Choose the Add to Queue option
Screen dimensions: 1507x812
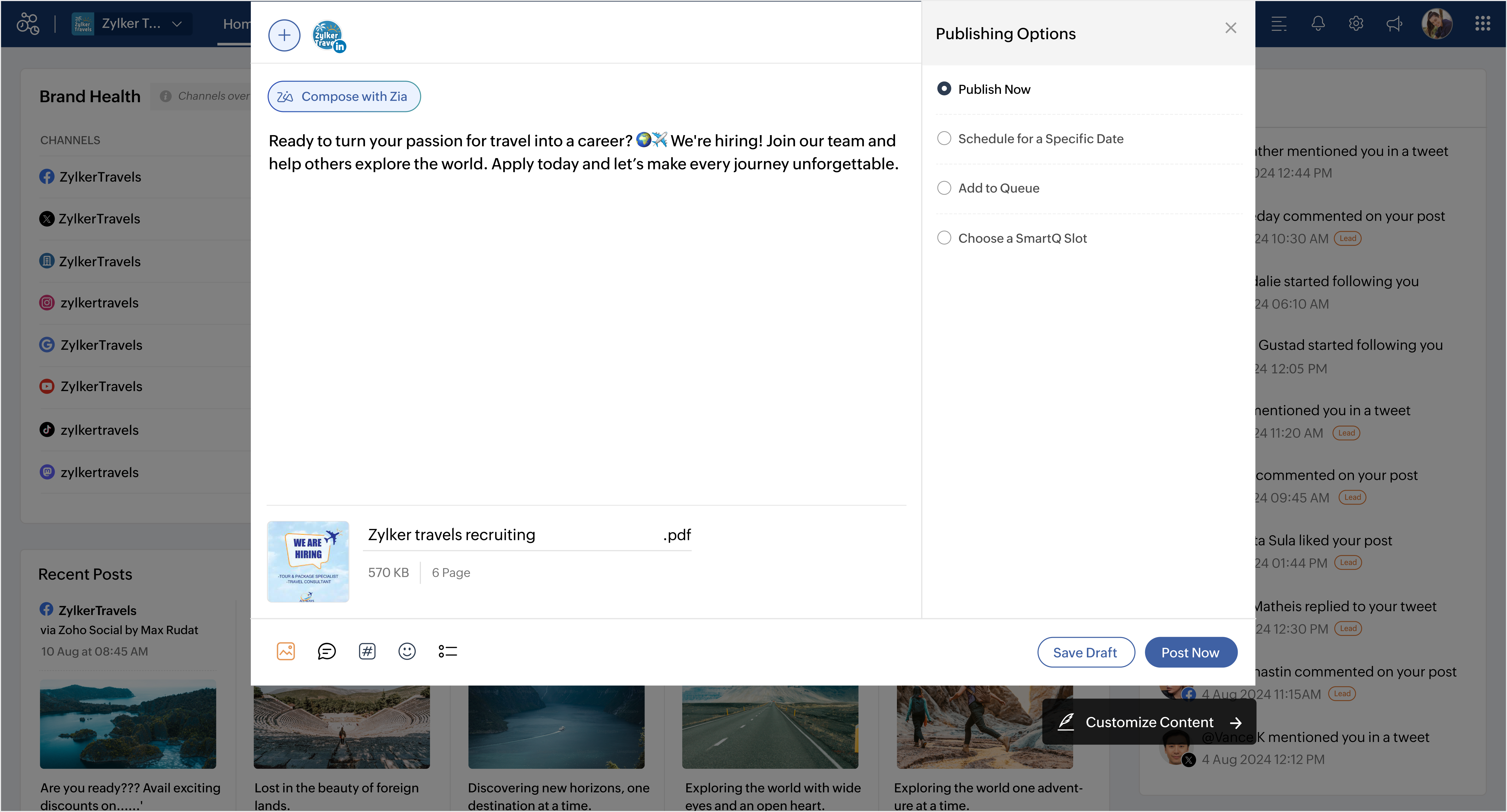coord(944,188)
